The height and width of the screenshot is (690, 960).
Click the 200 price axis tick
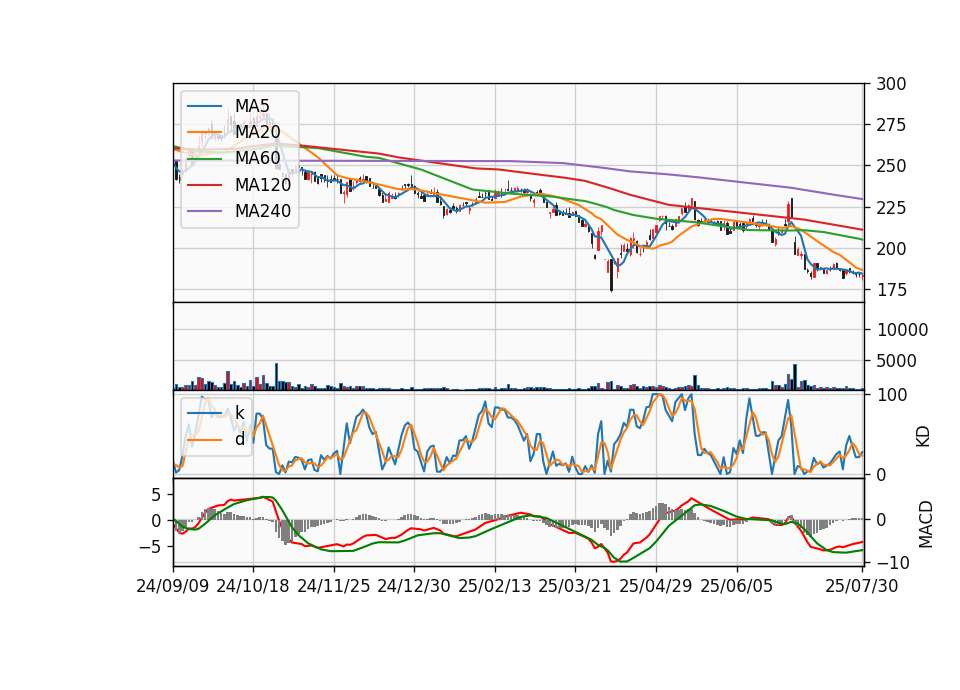point(891,249)
